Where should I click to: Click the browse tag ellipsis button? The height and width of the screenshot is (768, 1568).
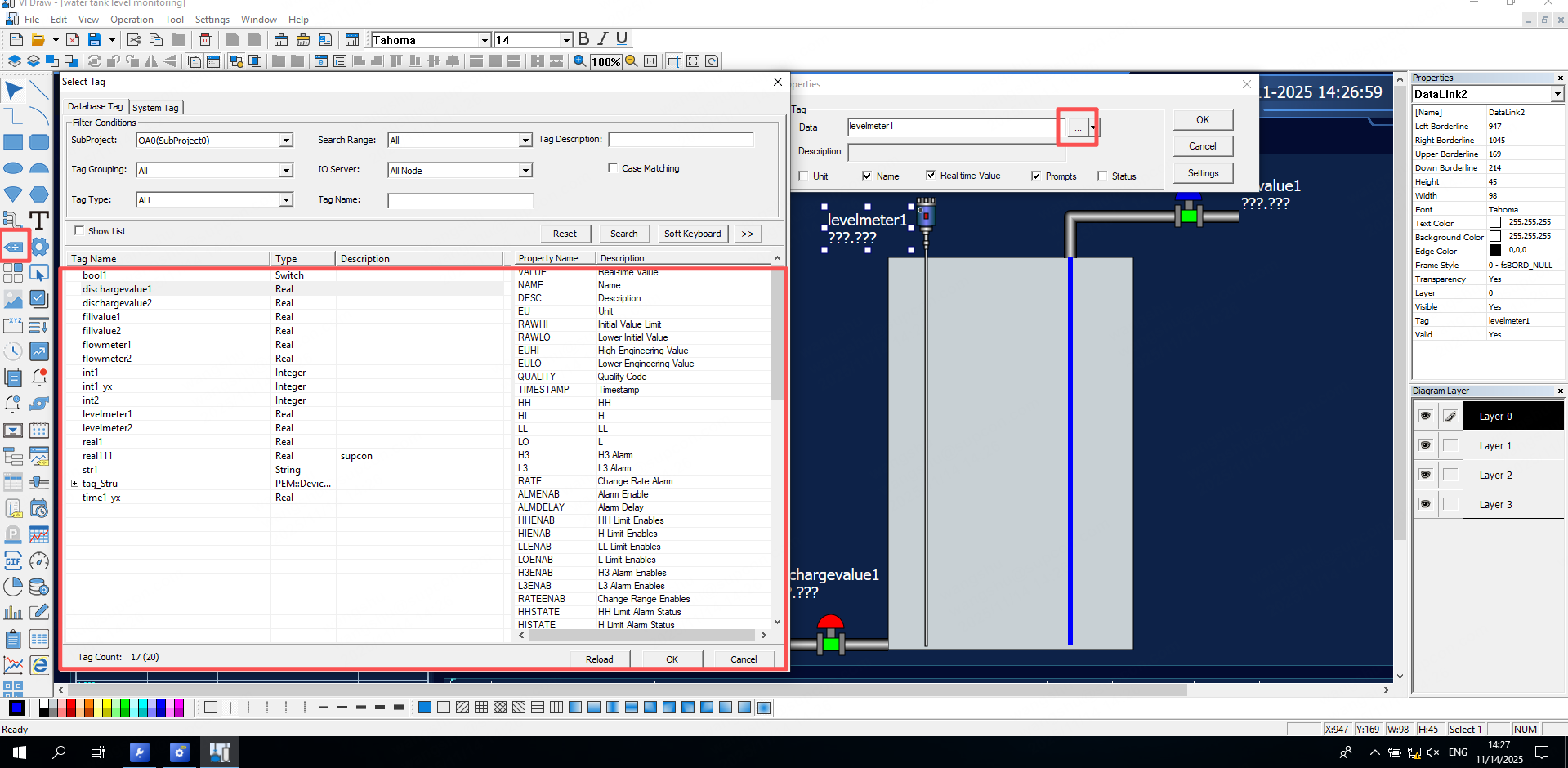1078,127
